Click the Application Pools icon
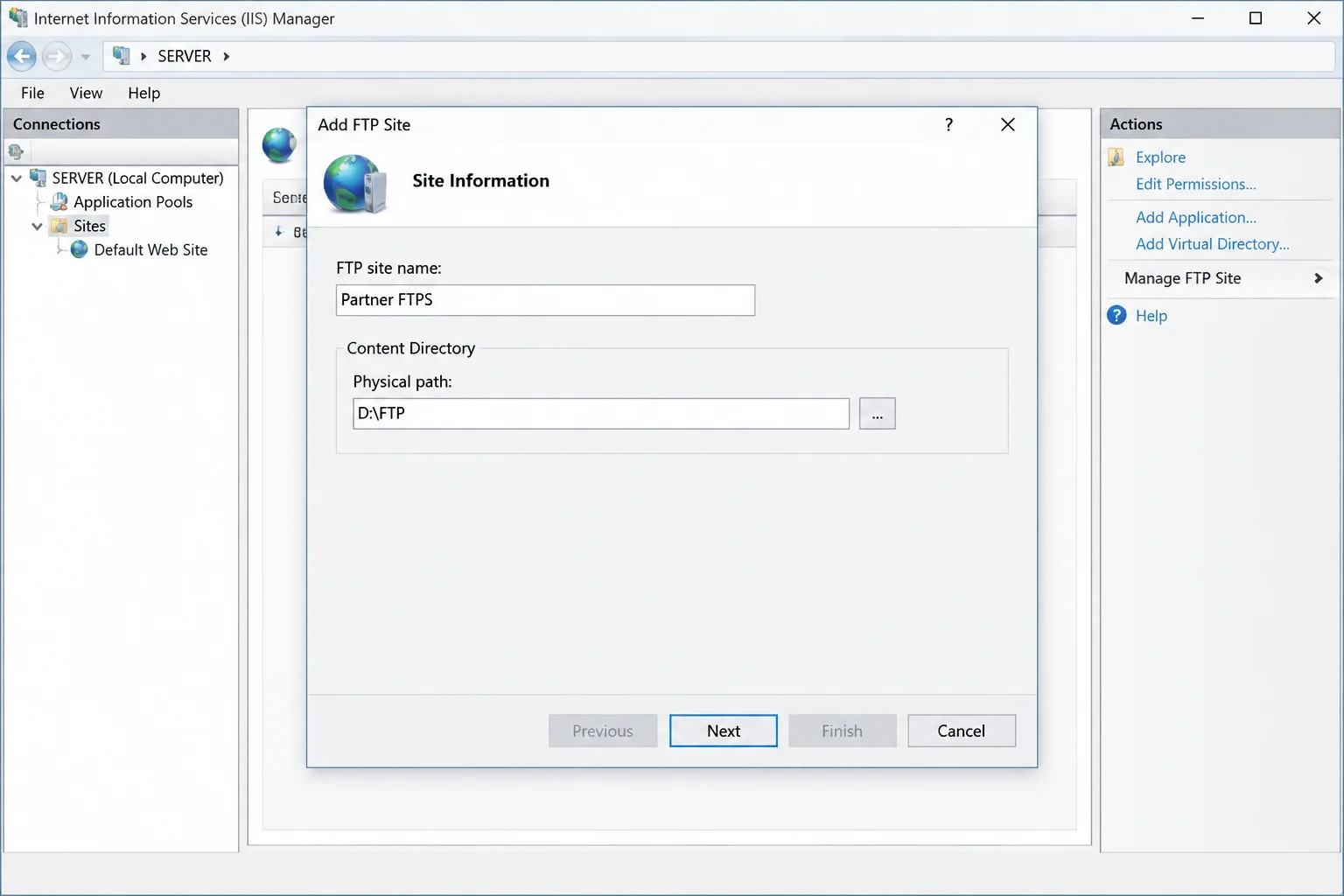The width and height of the screenshot is (1344, 896). pyautogui.click(x=59, y=202)
